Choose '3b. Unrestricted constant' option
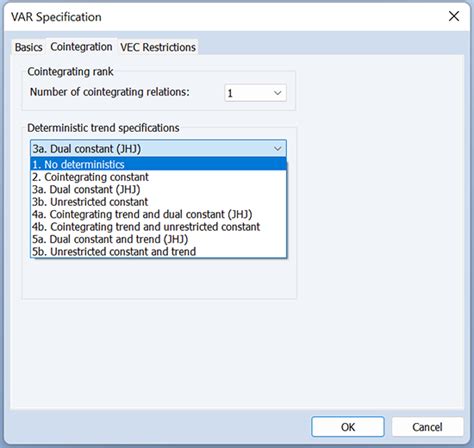 point(158,202)
